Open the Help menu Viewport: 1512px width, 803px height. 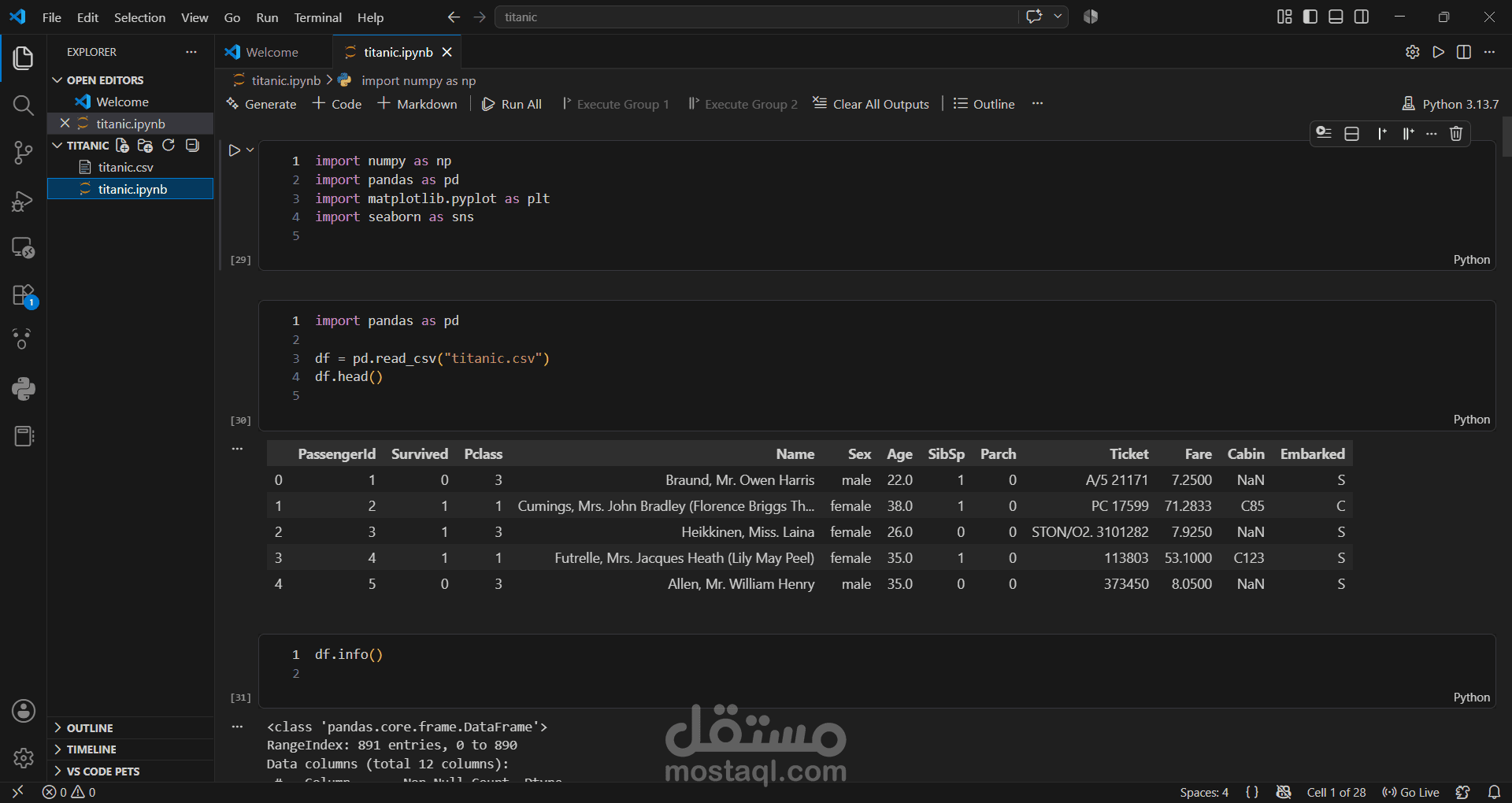[370, 17]
